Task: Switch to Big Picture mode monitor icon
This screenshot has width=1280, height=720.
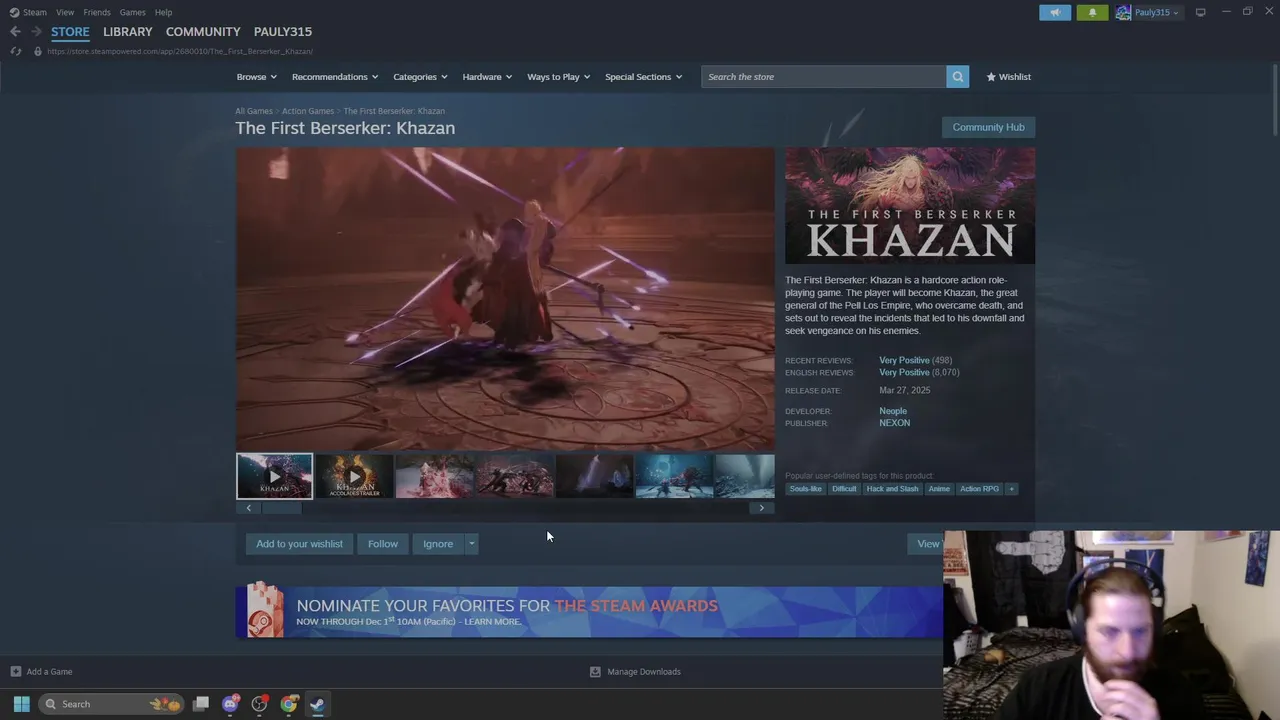Action: (x=1200, y=12)
